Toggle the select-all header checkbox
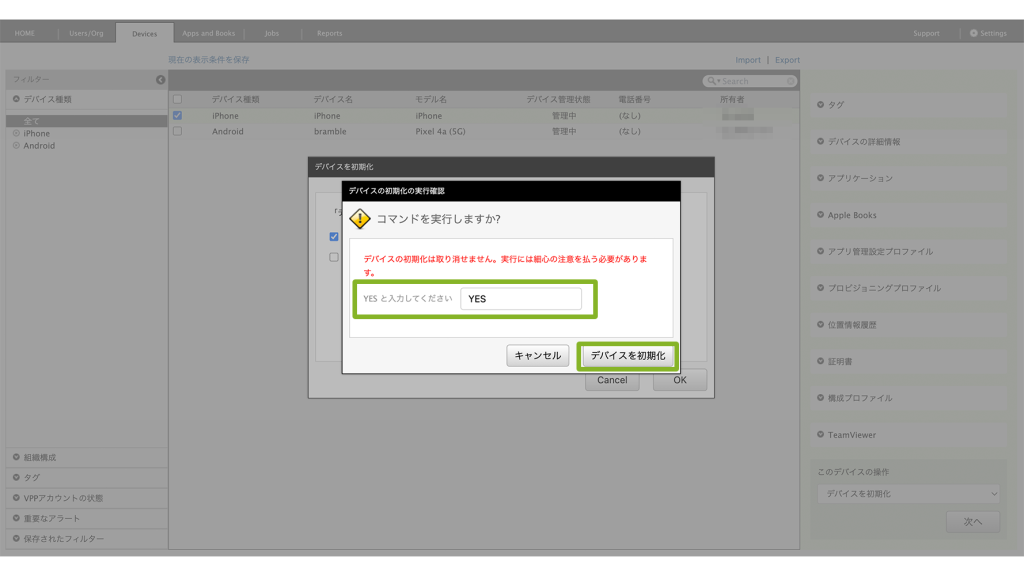The width and height of the screenshot is (1024, 576). [177, 100]
